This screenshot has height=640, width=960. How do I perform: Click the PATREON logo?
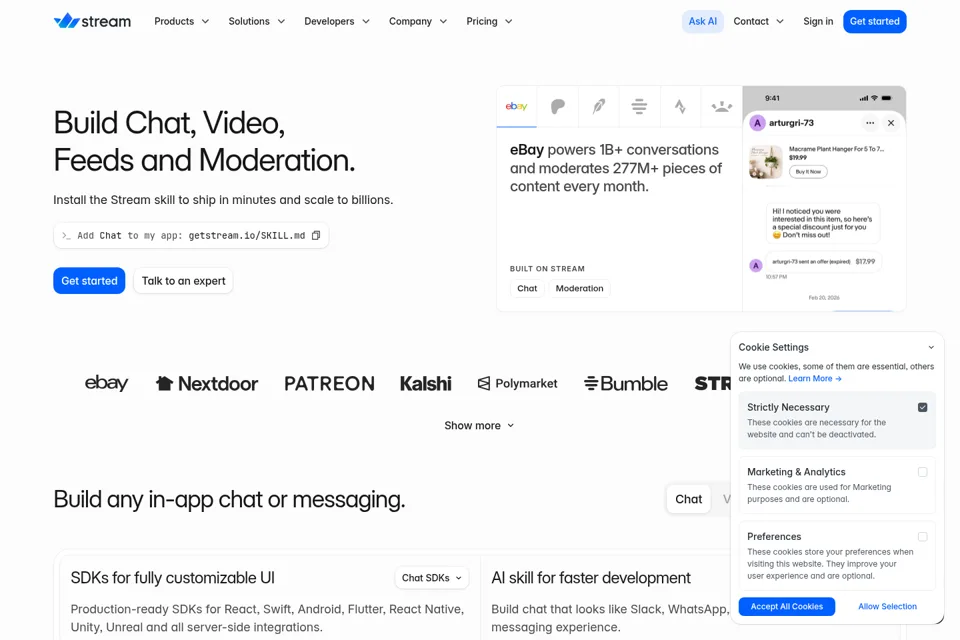329,383
